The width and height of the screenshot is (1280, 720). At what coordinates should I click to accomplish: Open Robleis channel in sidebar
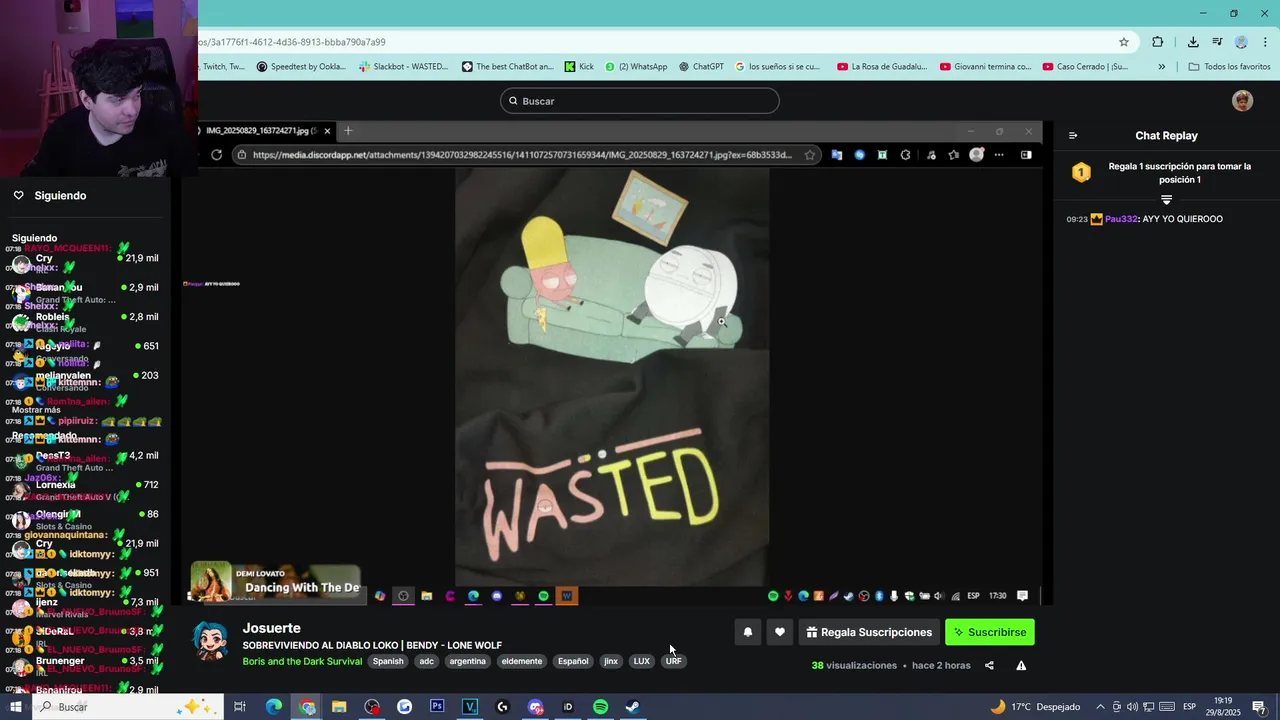point(85,322)
